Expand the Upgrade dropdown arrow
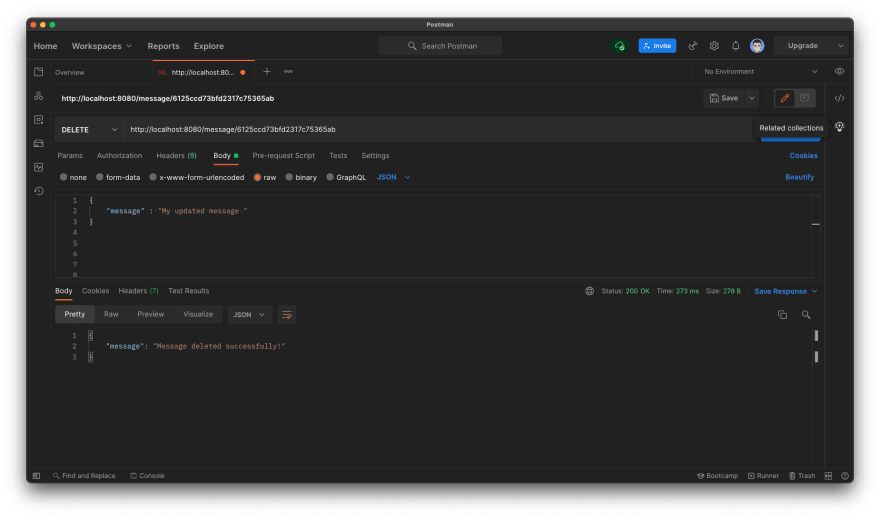 (x=840, y=46)
